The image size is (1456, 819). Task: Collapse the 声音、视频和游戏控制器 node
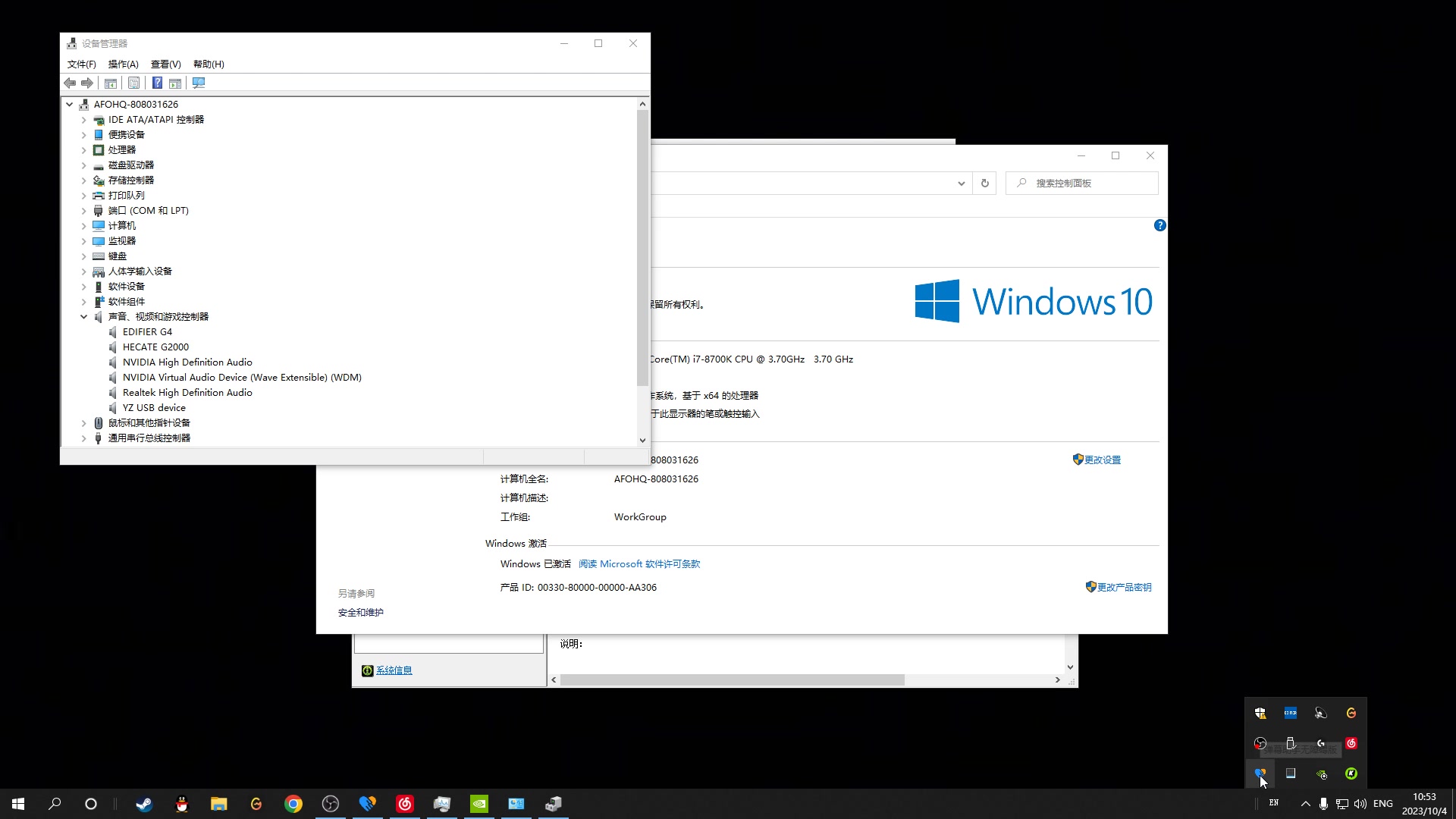click(83, 317)
